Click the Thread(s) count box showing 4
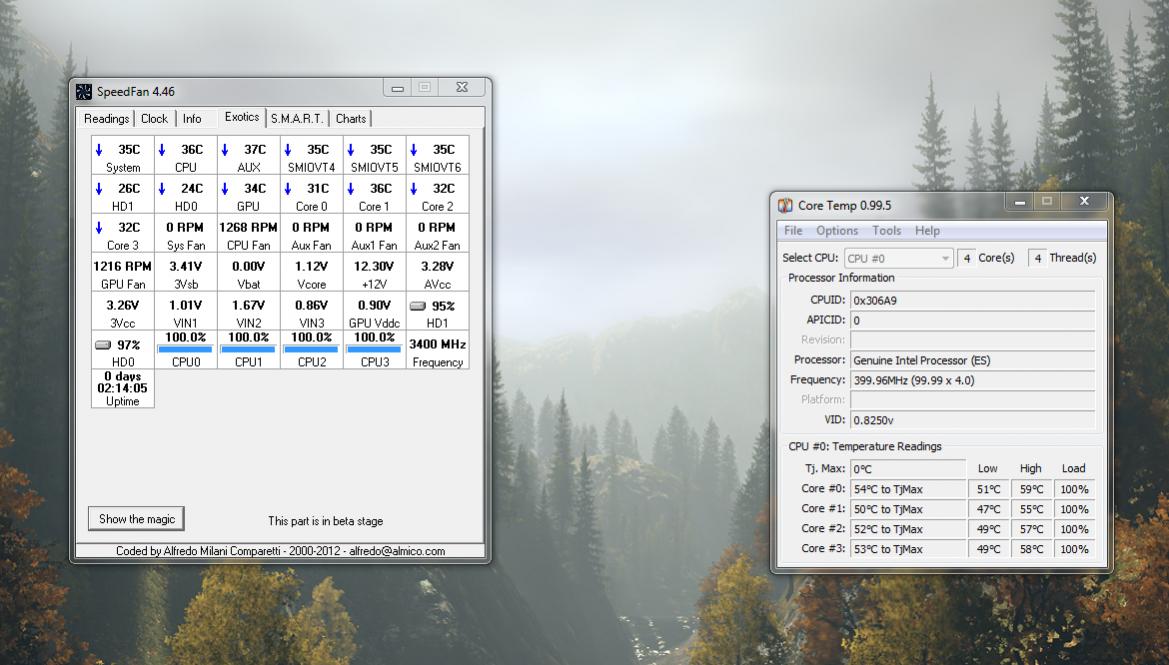The width and height of the screenshot is (1169, 665). point(1037,258)
